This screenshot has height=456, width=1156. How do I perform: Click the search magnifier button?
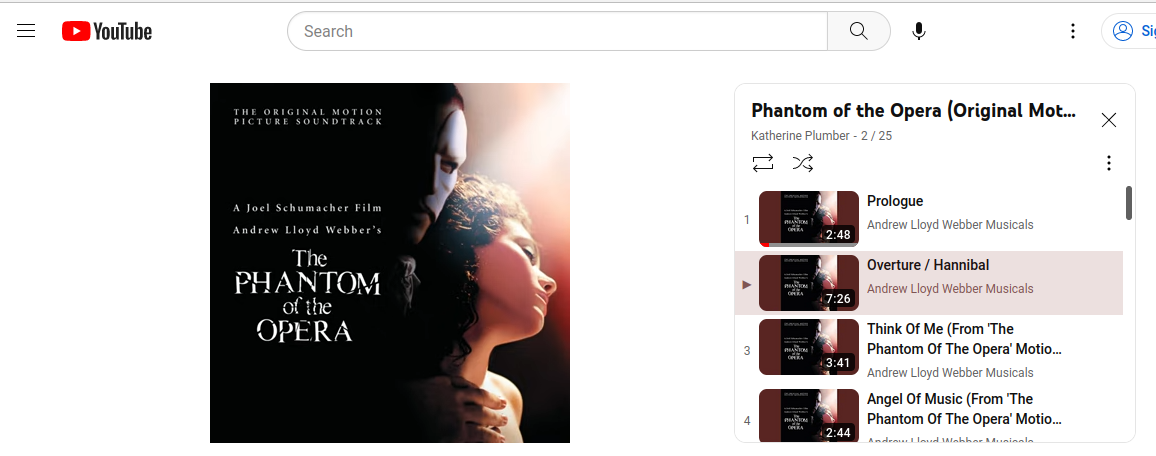(858, 31)
